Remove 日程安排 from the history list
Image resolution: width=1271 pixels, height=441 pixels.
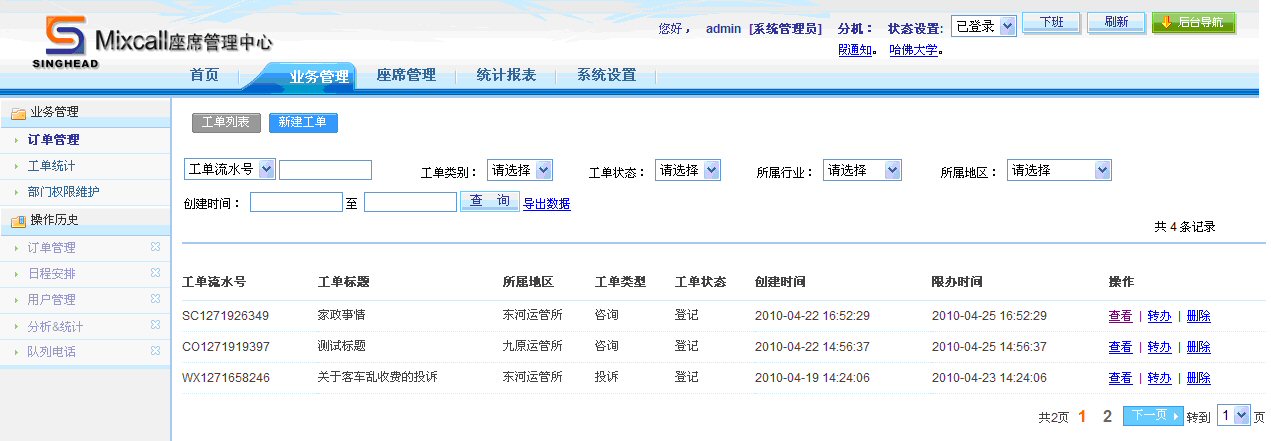[155, 273]
